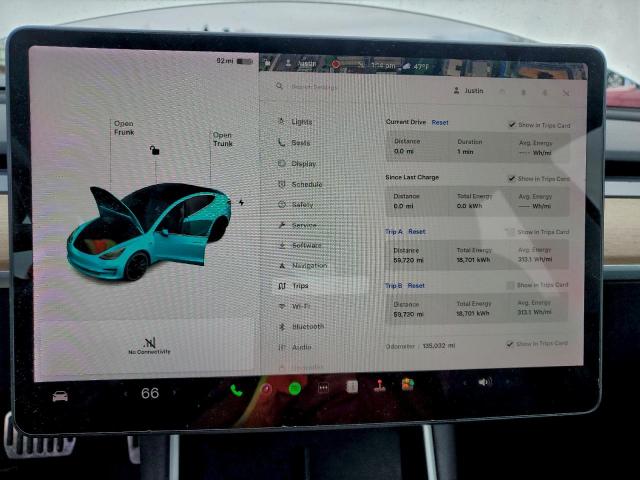Tap the 3D car model image
Viewport: 640px width, 480px height.
[x=149, y=232]
